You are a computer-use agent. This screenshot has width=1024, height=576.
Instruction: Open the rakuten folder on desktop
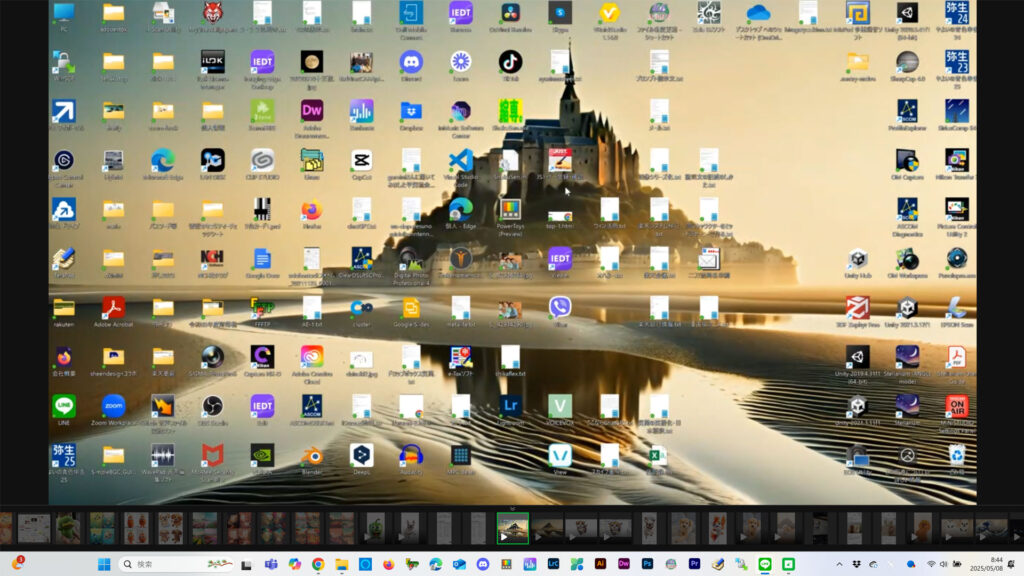click(x=63, y=308)
